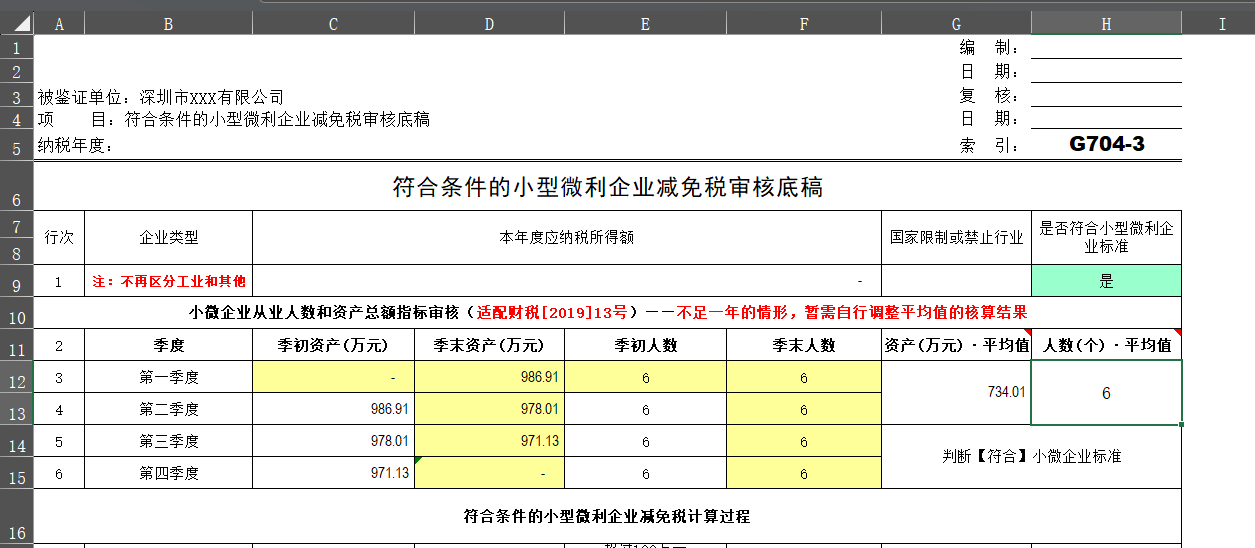Click the select-all corner of the sheet
1255x548 pixels.
(17, 24)
